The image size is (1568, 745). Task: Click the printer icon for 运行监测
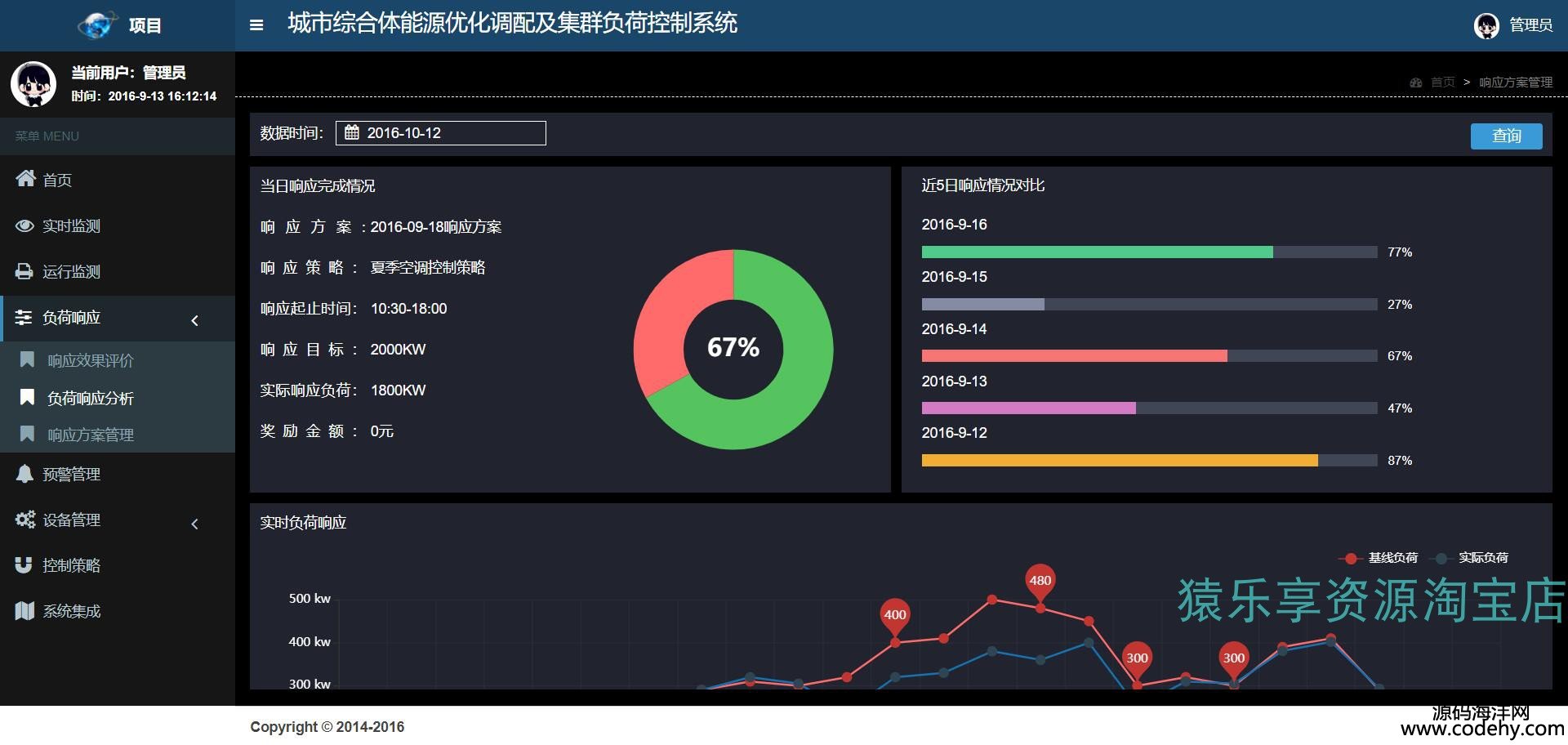25,271
